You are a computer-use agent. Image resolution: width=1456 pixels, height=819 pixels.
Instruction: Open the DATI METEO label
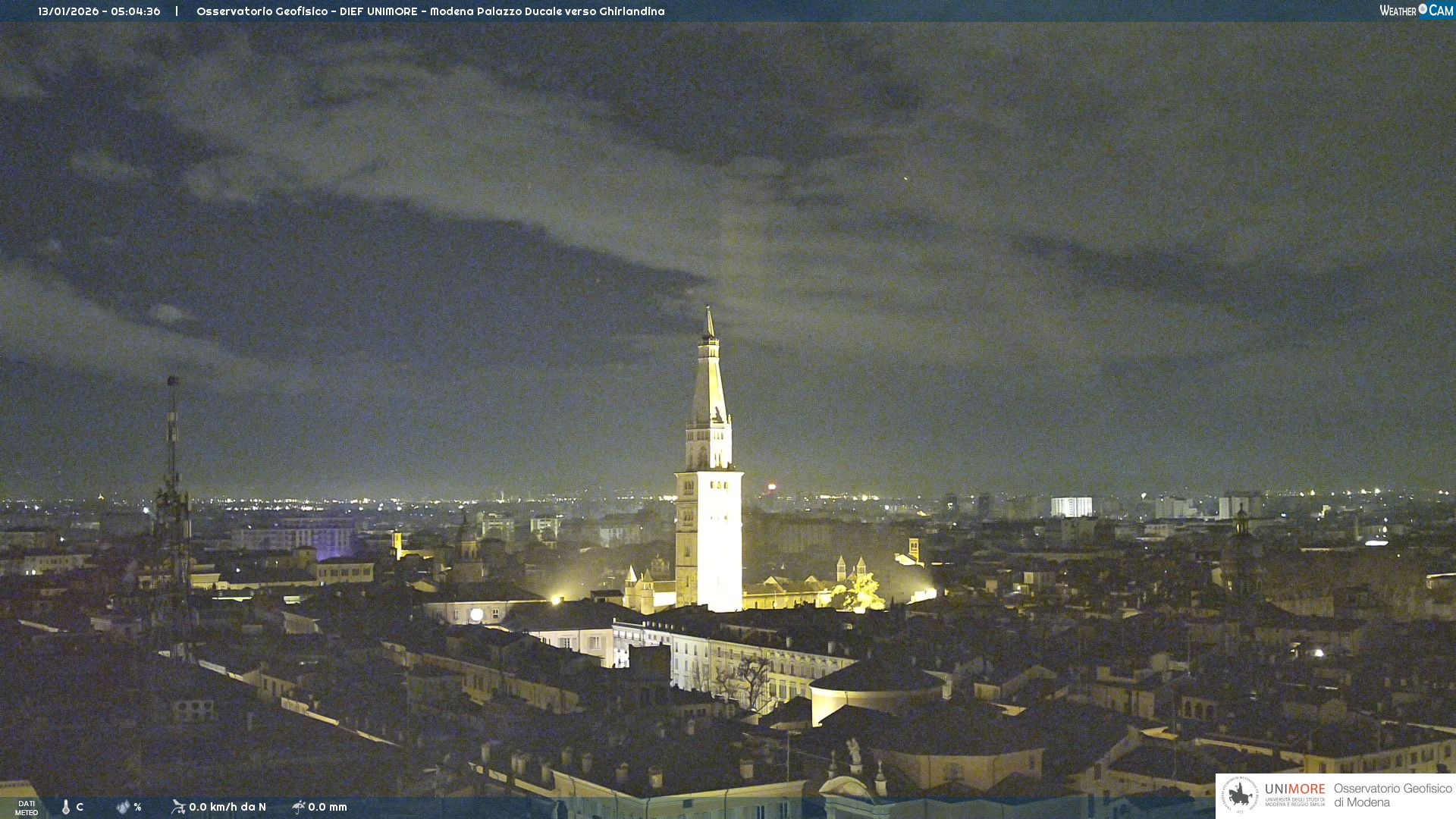tap(27, 808)
